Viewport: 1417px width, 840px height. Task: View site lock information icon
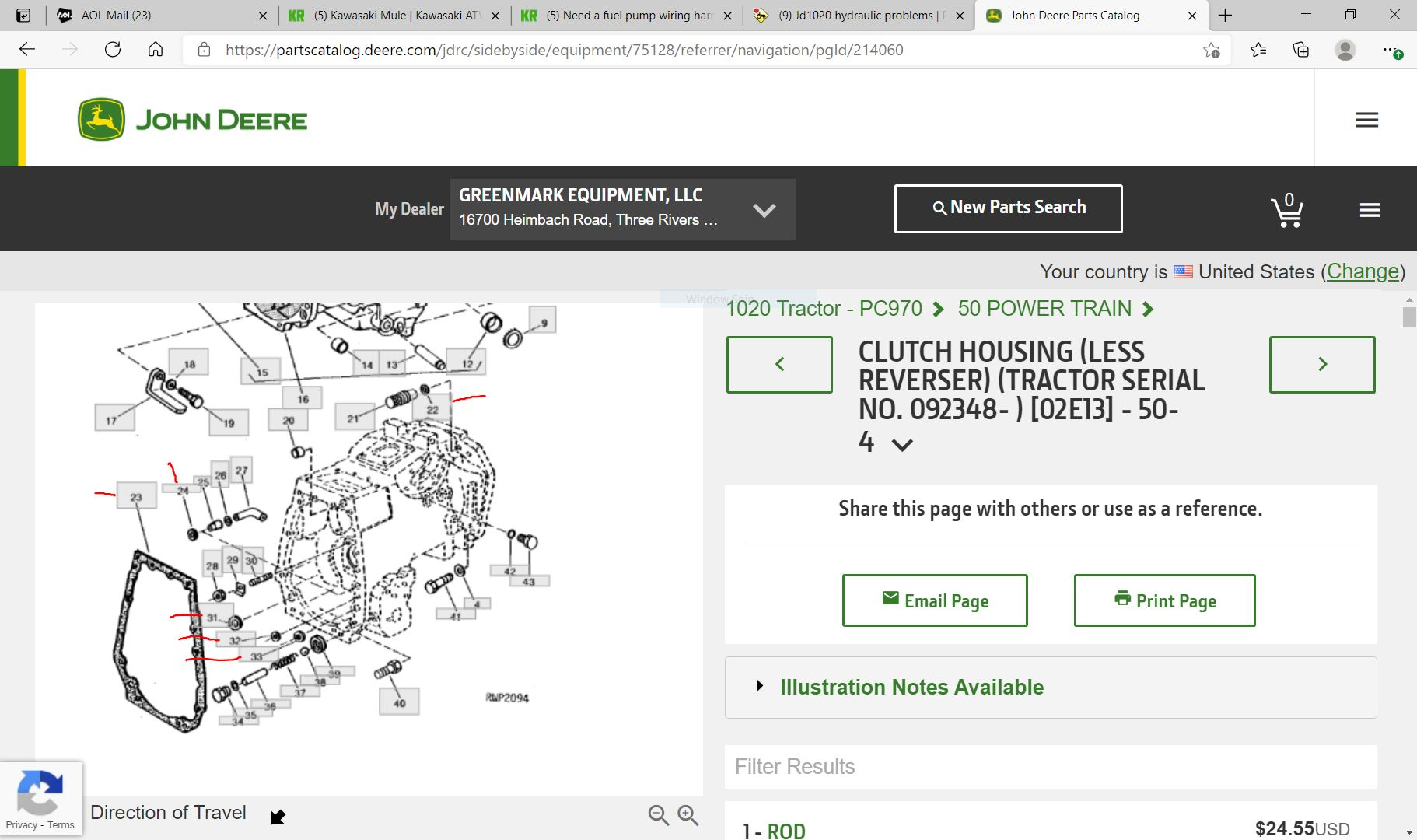(204, 50)
